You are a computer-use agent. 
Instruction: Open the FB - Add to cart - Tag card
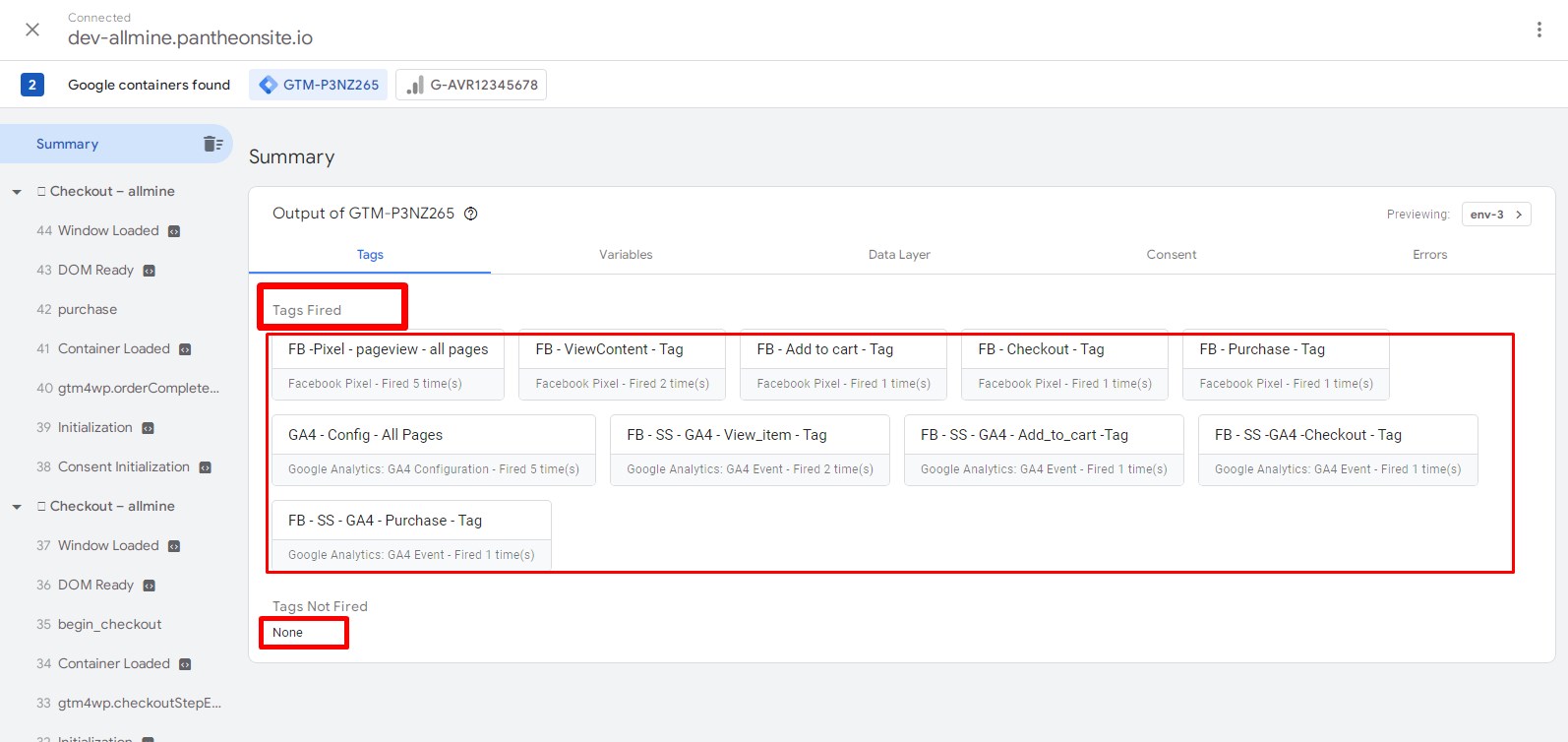[843, 365]
